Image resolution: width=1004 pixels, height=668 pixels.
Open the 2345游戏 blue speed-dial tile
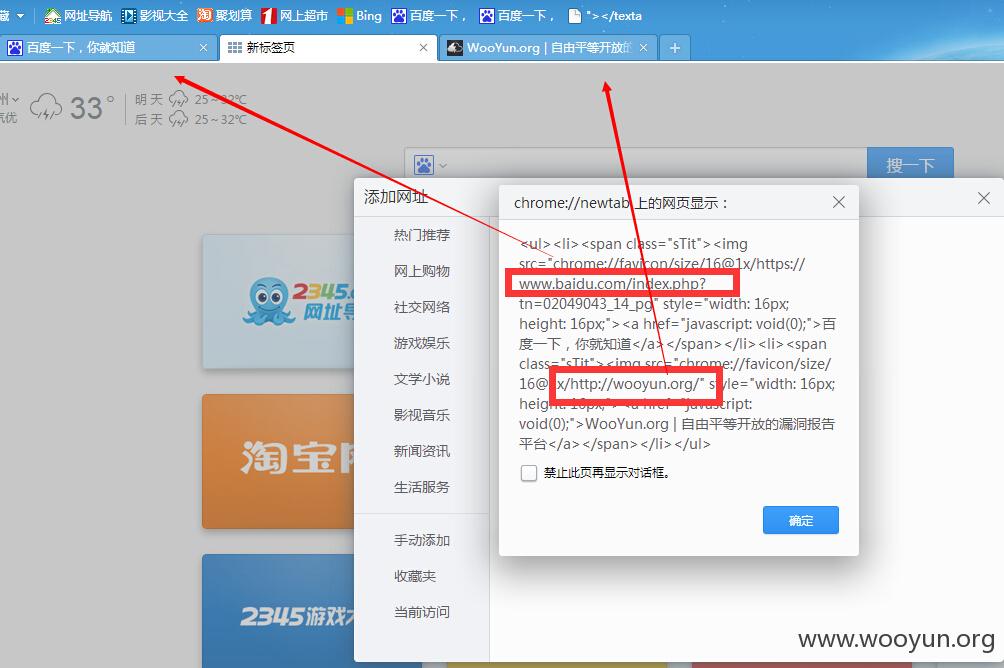click(x=278, y=611)
